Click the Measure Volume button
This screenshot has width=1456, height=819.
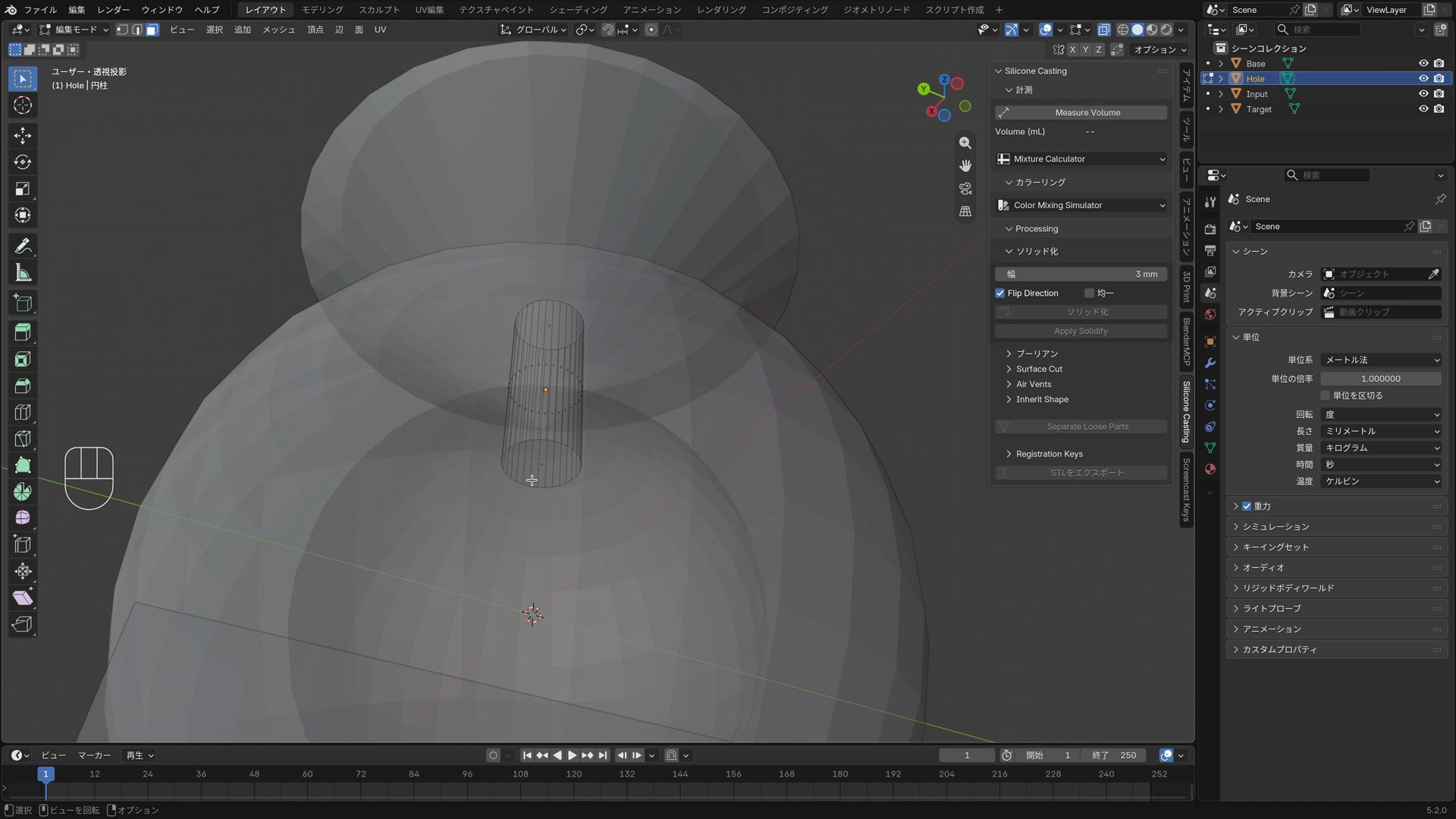coord(1081,113)
